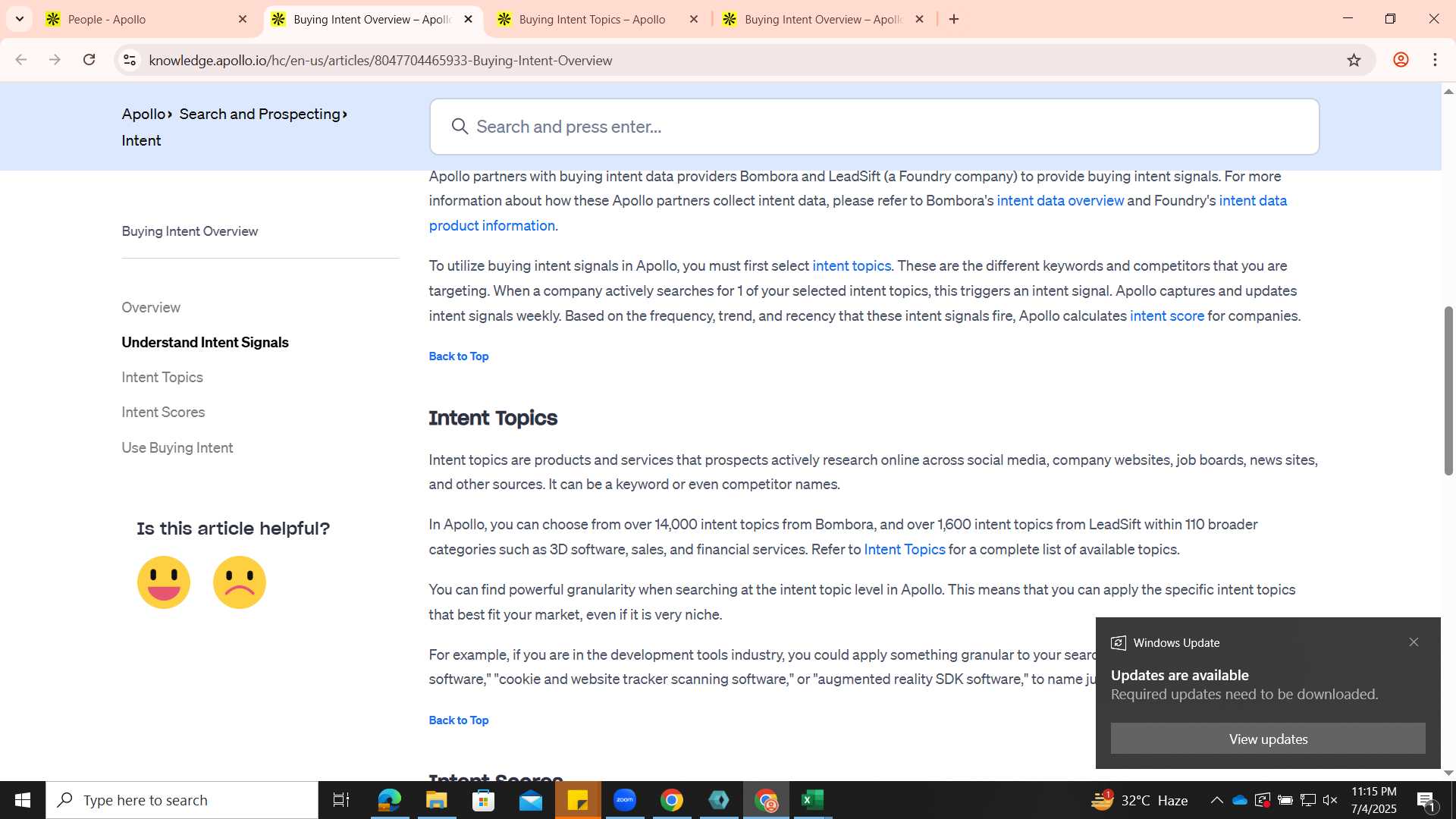Dismiss the Windows Update notification
This screenshot has width=1456, height=819.
pyautogui.click(x=1414, y=642)
